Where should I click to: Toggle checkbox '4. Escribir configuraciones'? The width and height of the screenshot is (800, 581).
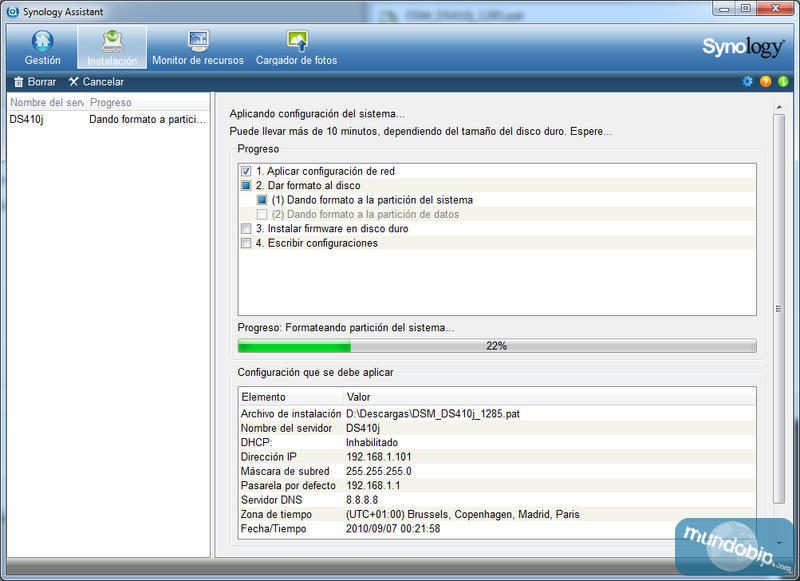tap(246, 243)
